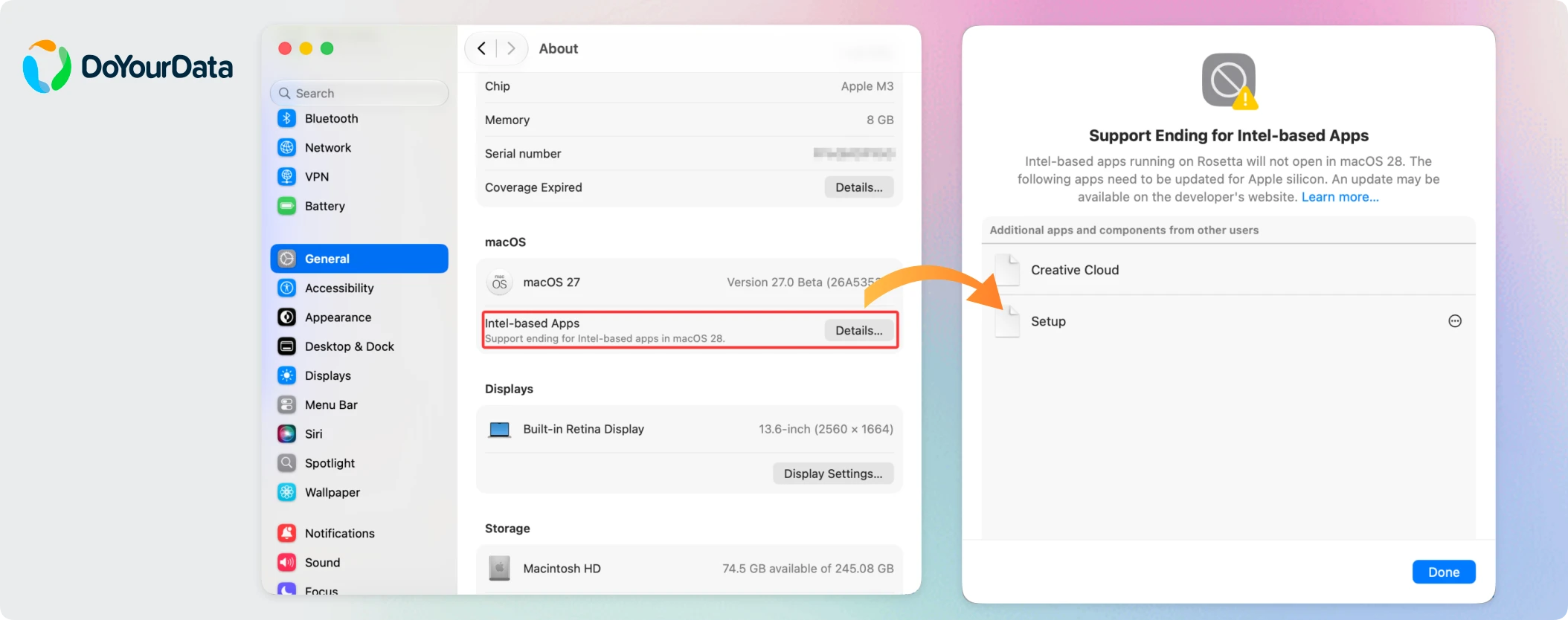Click the Accessibility icon

click(x=286, y=288)
